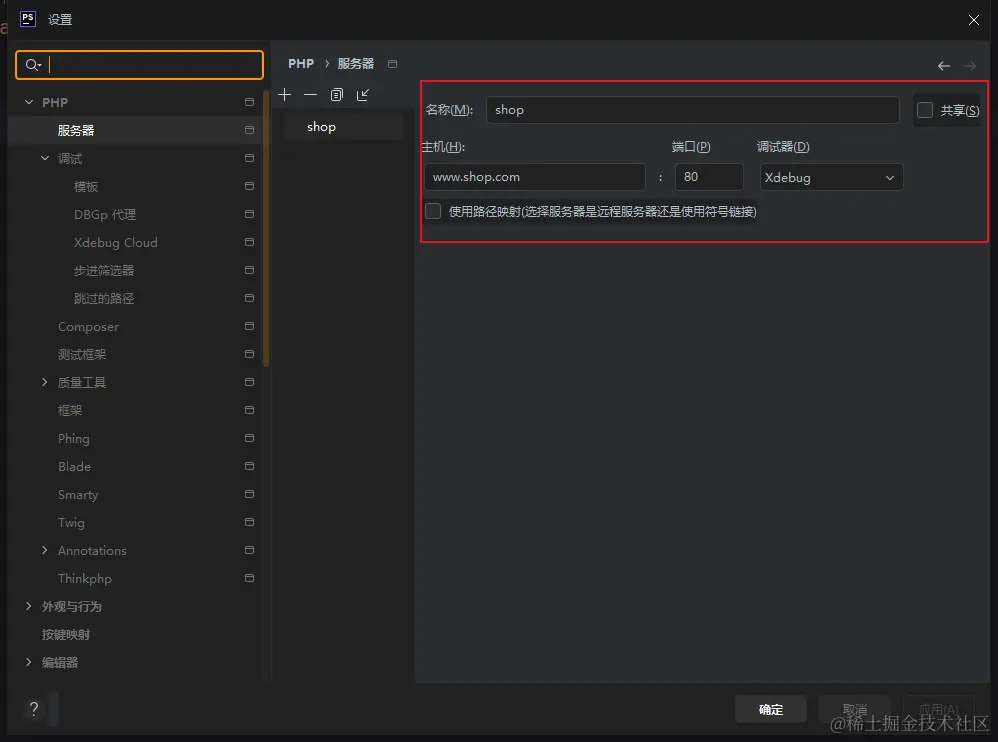Click project icon on 调试 row

tap(250, 158)
